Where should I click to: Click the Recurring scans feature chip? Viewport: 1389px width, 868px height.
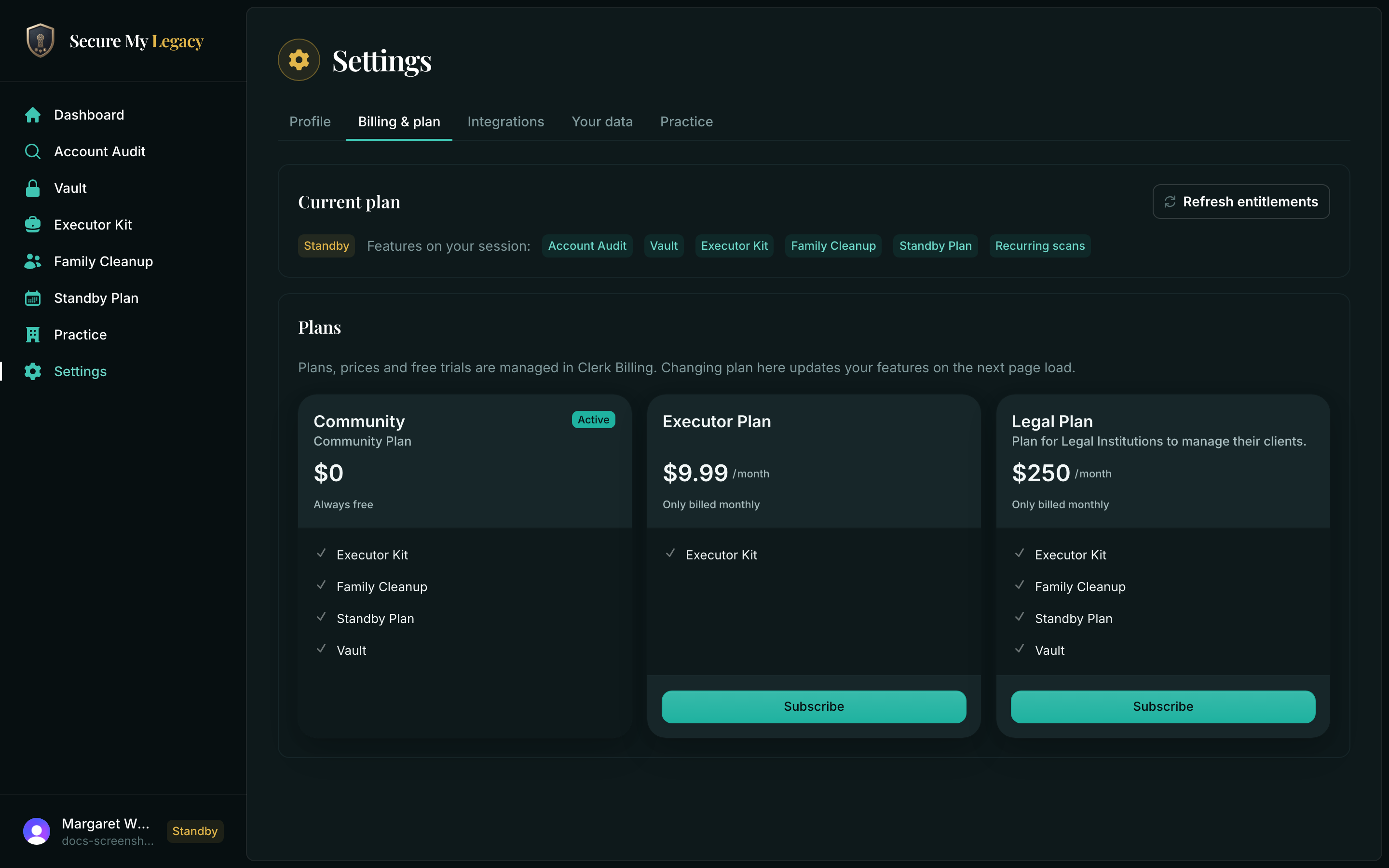pos(1040,246)
